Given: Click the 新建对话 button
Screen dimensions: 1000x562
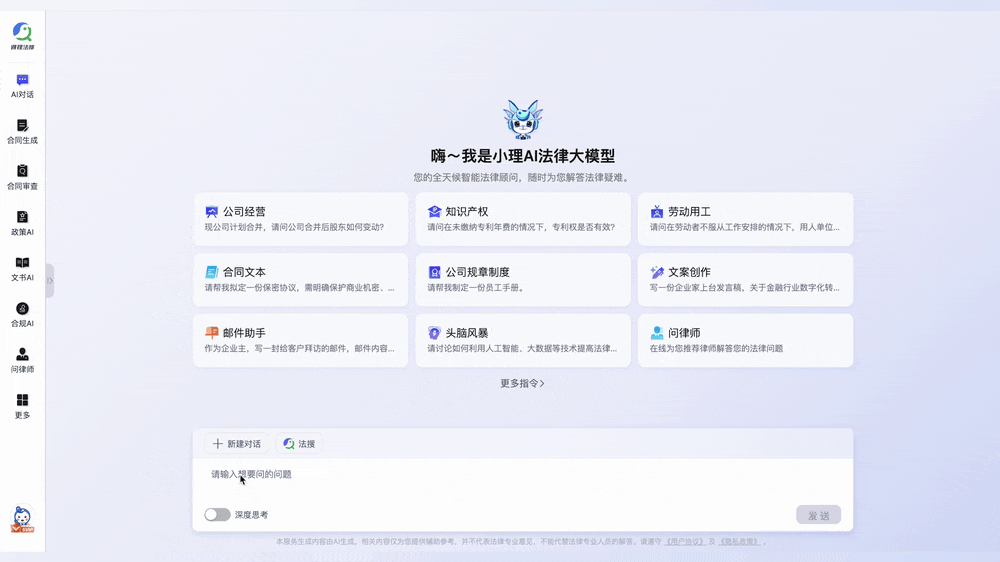Looking at the screenshot, I should (237, 443).
